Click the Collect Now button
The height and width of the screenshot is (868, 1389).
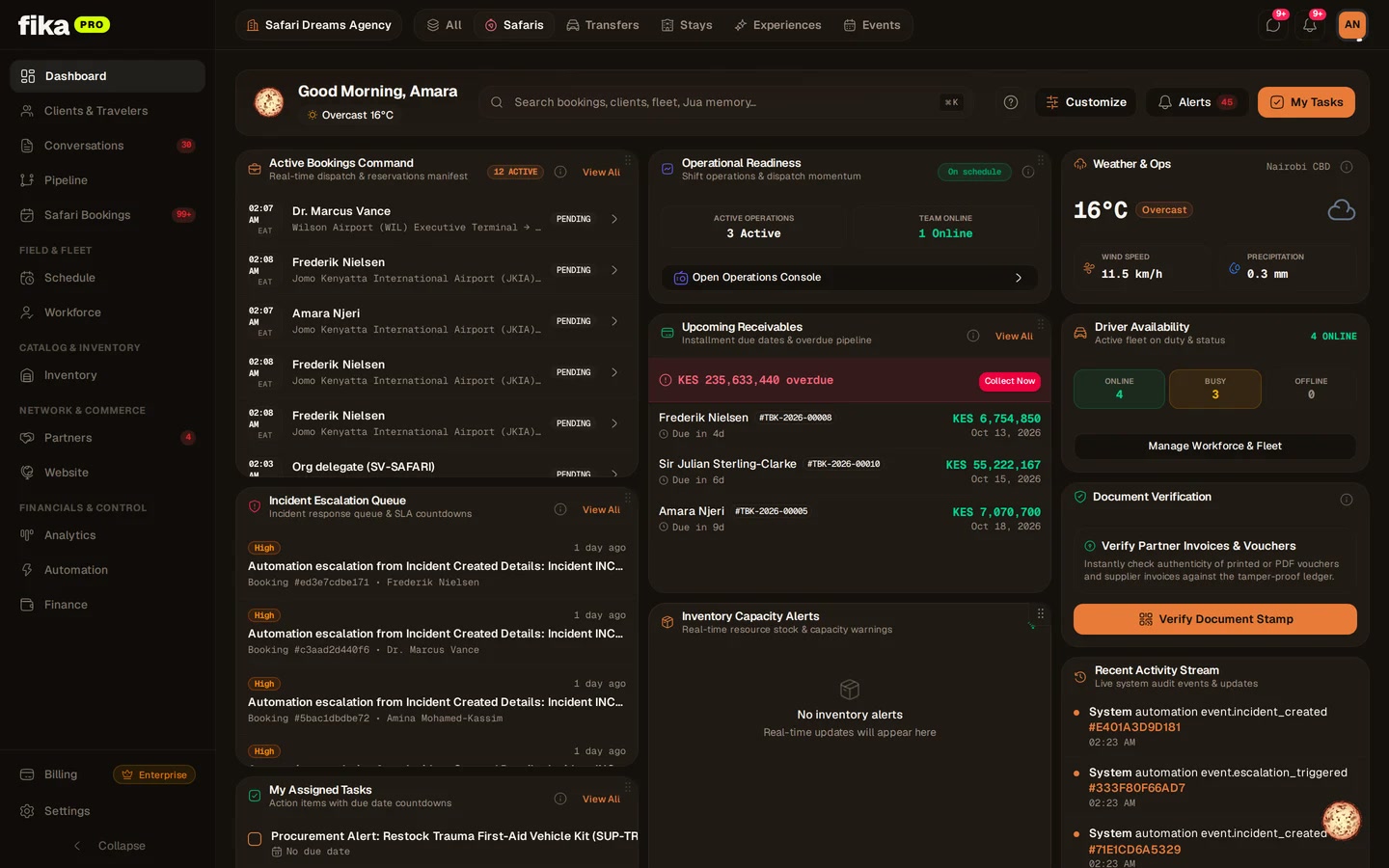(1010, 381)
